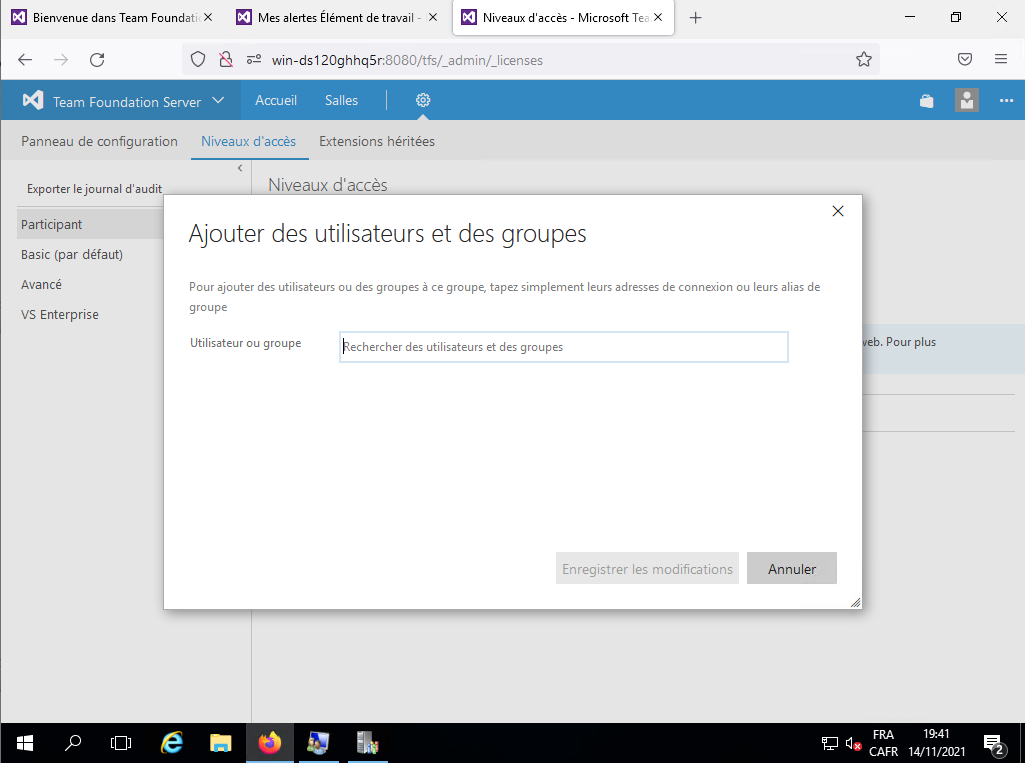Click the marketplace bag icon
The height and width of the screenshot is (763, 1025).
pos(927,101)
